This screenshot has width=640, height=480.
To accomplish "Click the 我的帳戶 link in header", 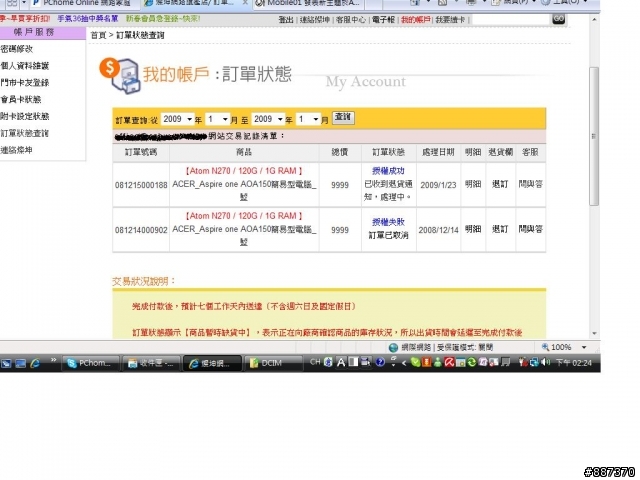I will (x=416, y=20).
